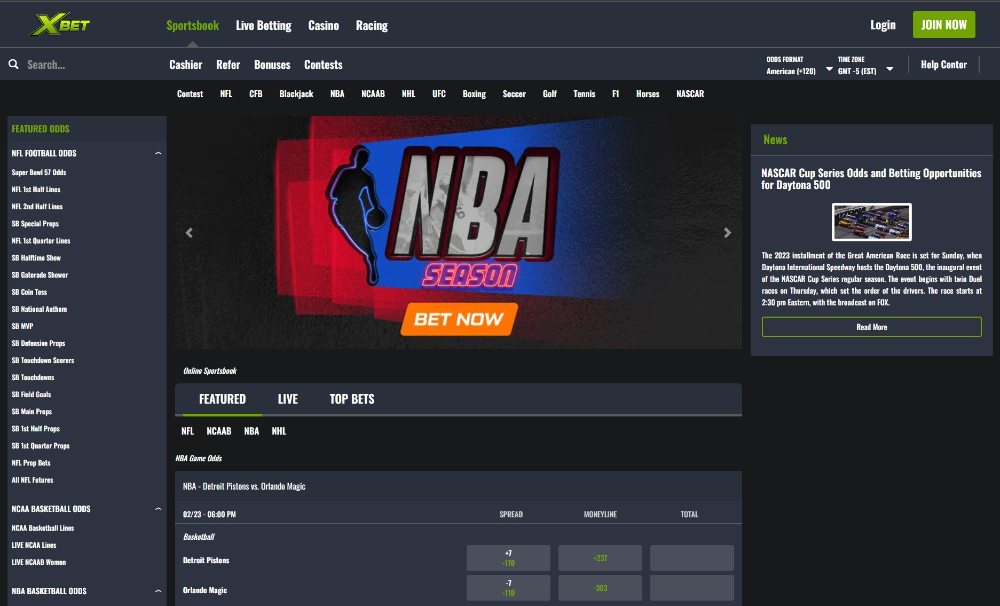Click Read More on NASCAR news
This screenshot has width=1000, height=606.
point(872,327)
